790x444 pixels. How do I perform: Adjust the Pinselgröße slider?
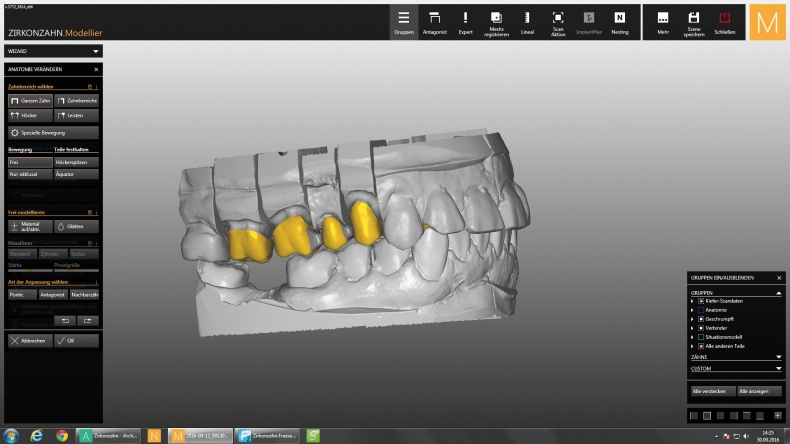point(77,271)
